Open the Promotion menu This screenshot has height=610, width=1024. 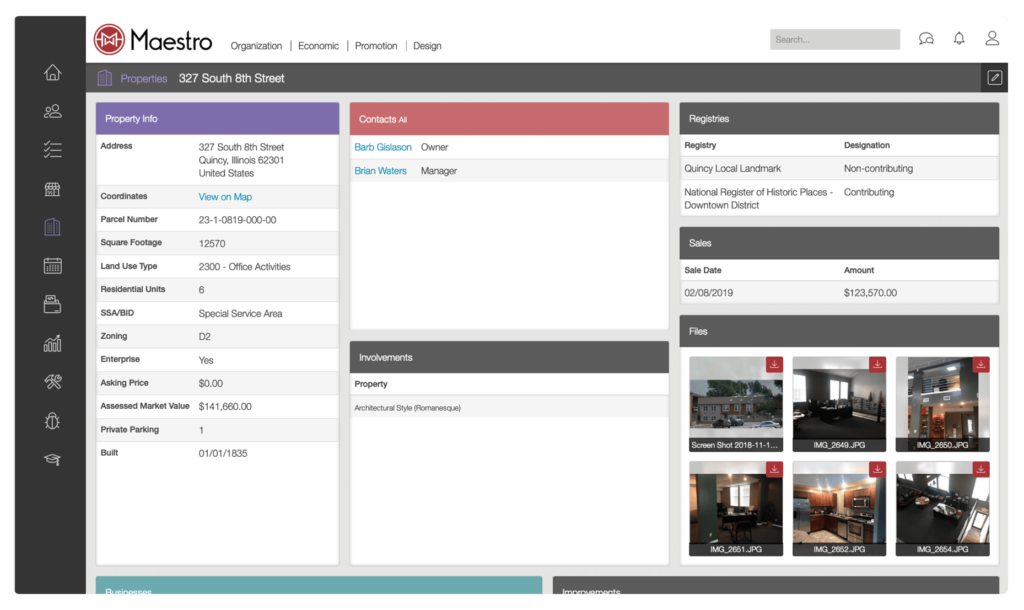(x=375, y=45)
